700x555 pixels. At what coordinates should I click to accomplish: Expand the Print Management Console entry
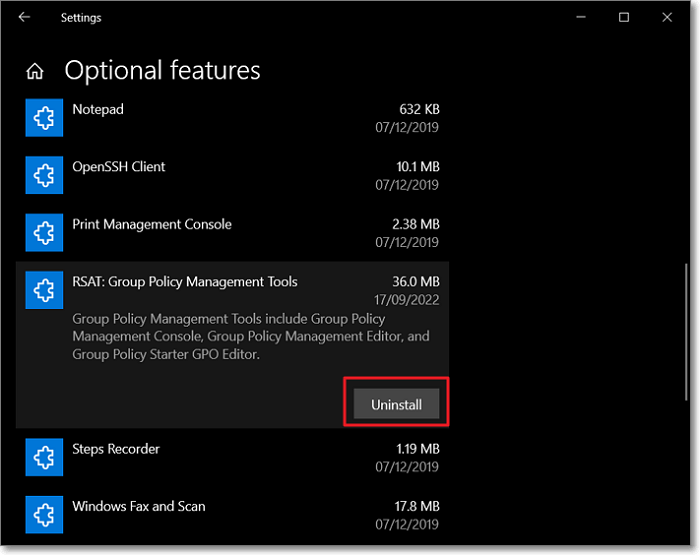pyautogui.click(x=233, y=233)
